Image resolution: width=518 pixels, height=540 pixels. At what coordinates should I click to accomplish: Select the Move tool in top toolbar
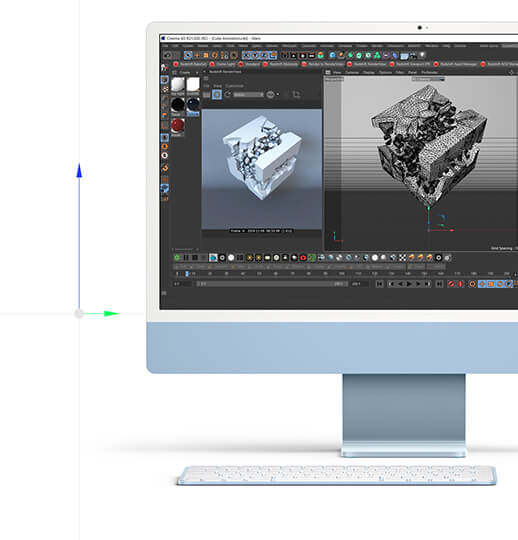pos(197,55)
